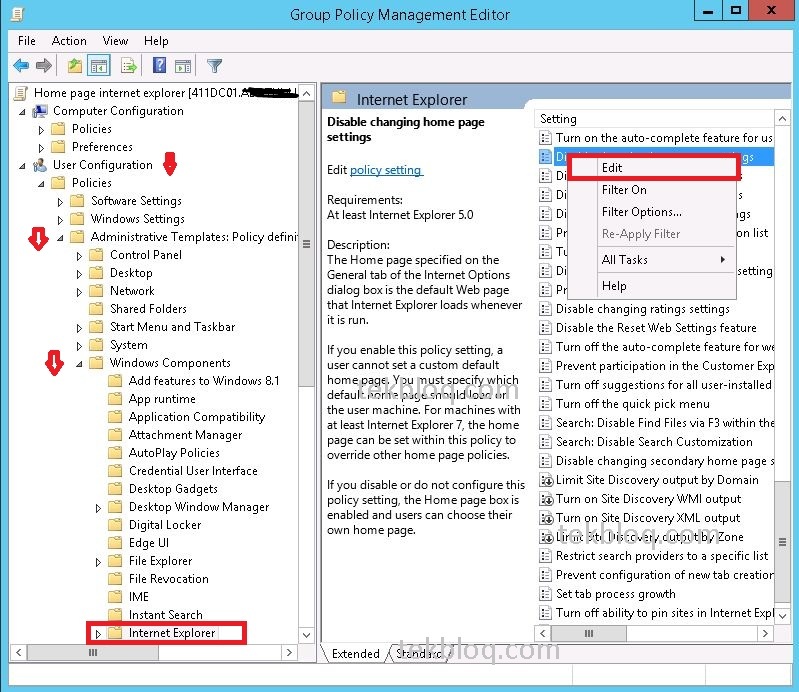The image size is (799, 692).
Task: Click the Show/Hide action pane icon
Action: pos(183,66)
